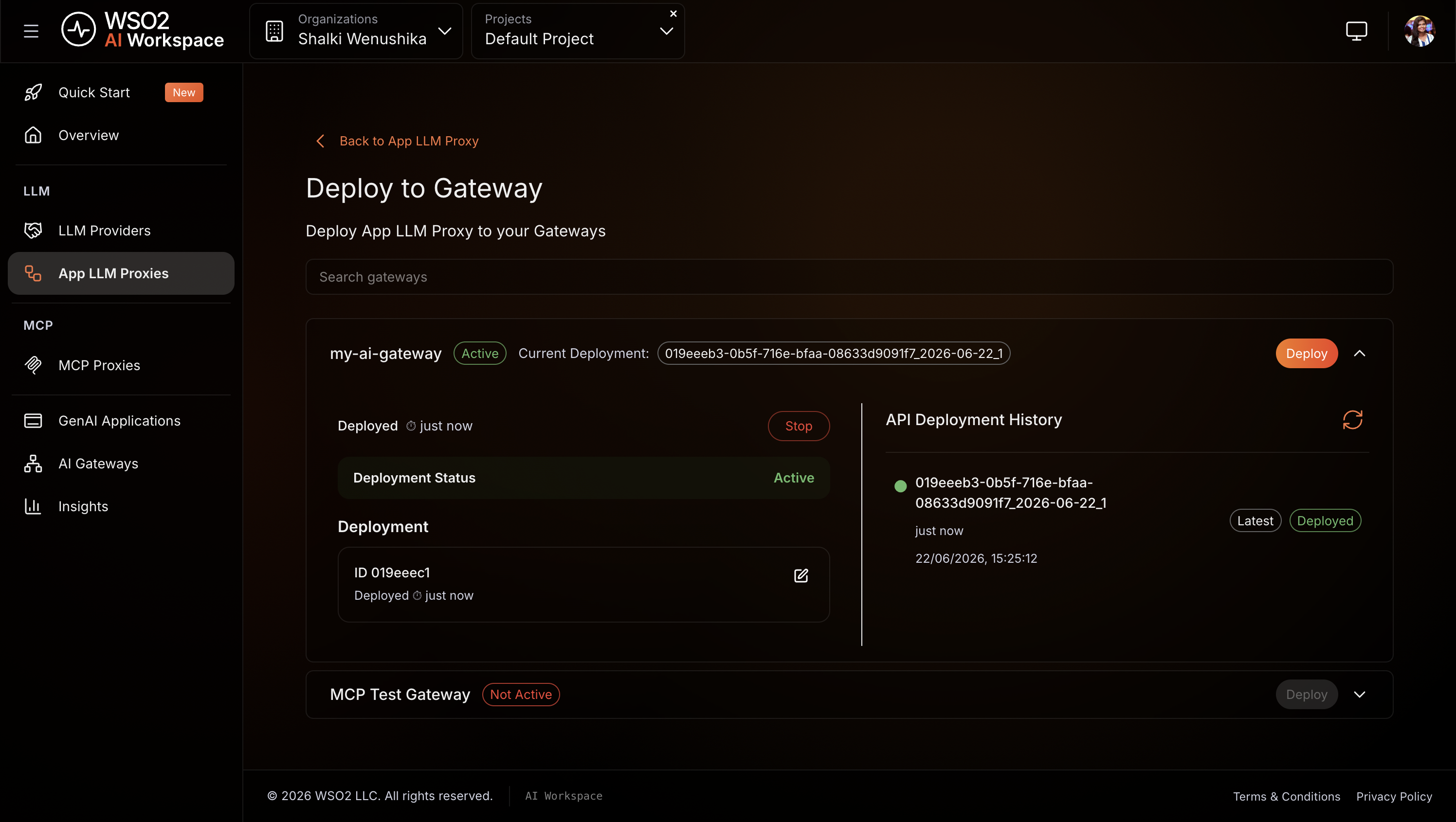Click the Organizations building icon

click(x=274, y=31)
